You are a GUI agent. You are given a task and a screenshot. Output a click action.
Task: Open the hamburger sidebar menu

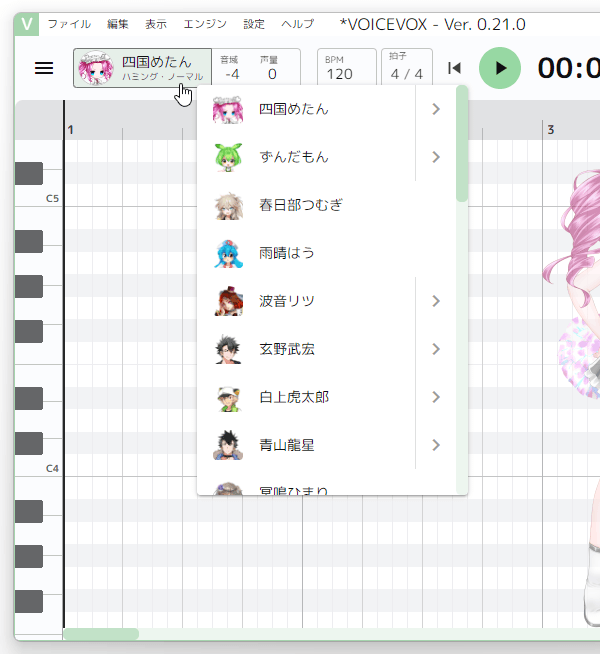[44, 68]
